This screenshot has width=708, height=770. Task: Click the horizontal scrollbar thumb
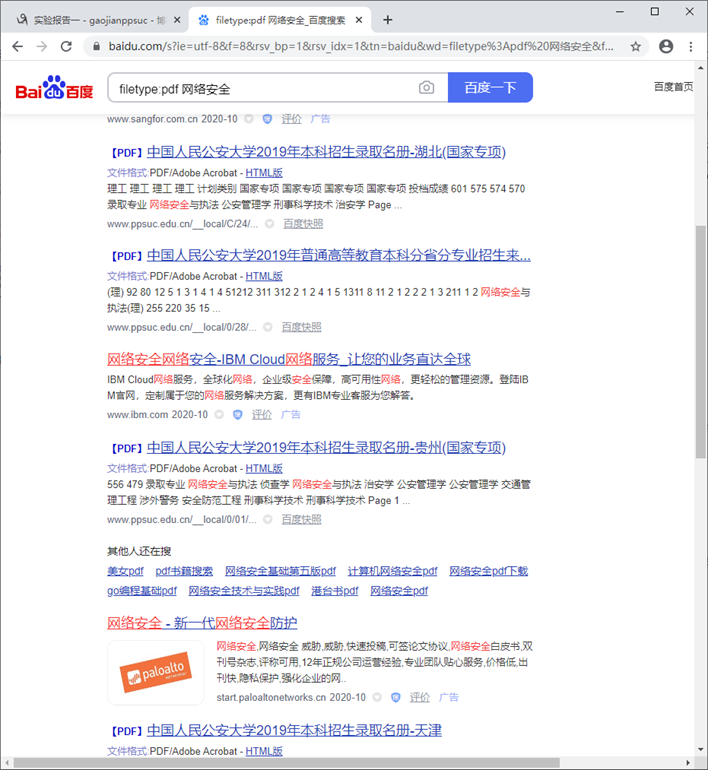[x=287, y=763]
